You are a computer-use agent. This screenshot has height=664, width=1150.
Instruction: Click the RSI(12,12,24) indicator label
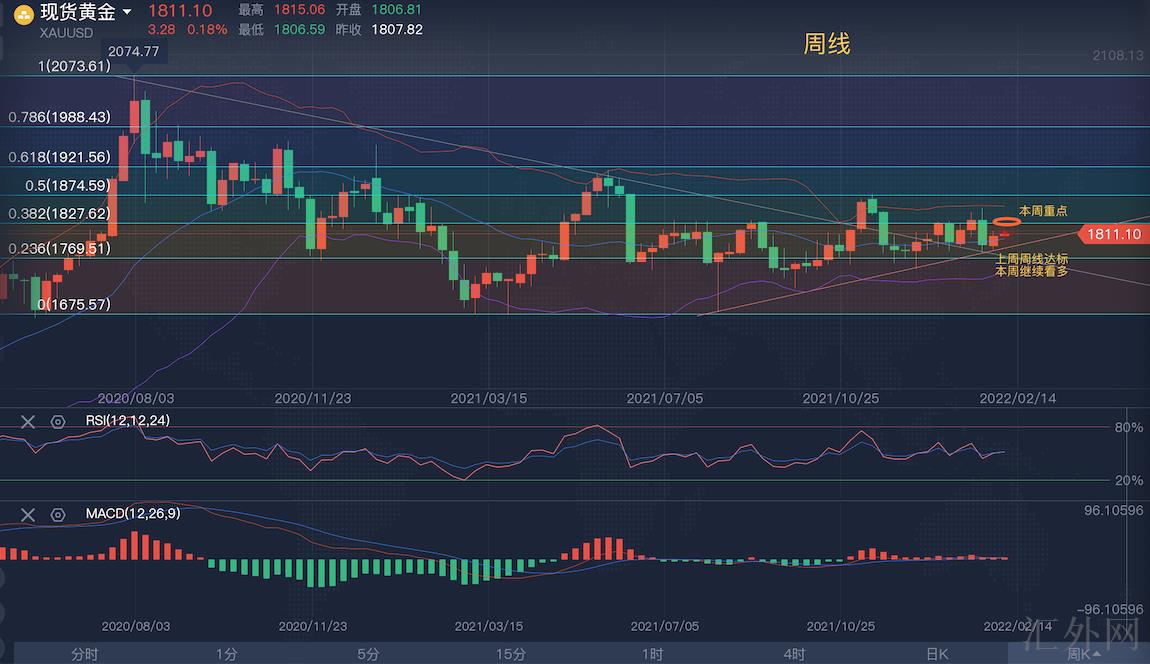[127, 421]
